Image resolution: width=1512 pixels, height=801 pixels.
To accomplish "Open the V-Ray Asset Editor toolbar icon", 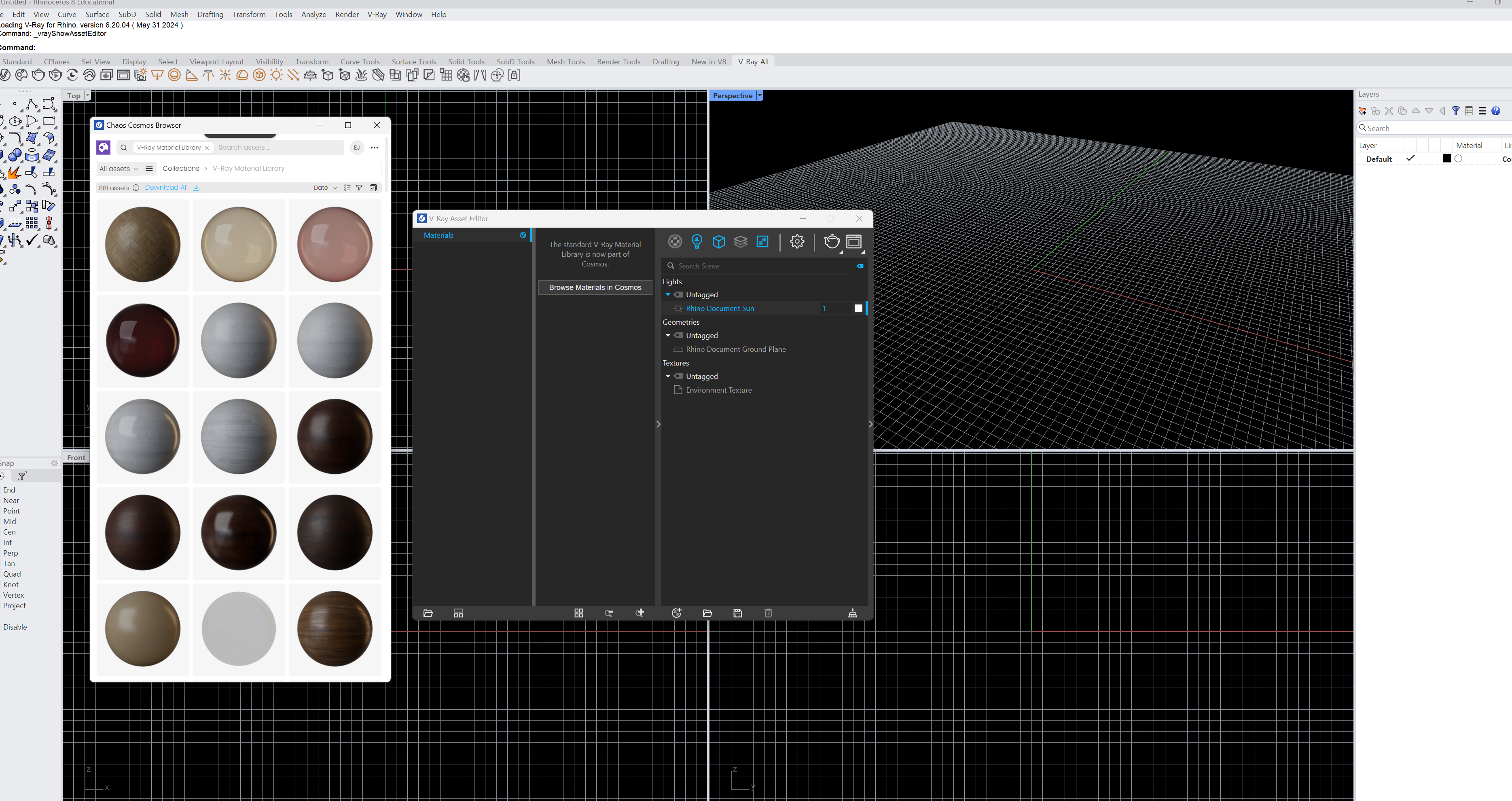I will pyautogui.click(x=5, y=75).
